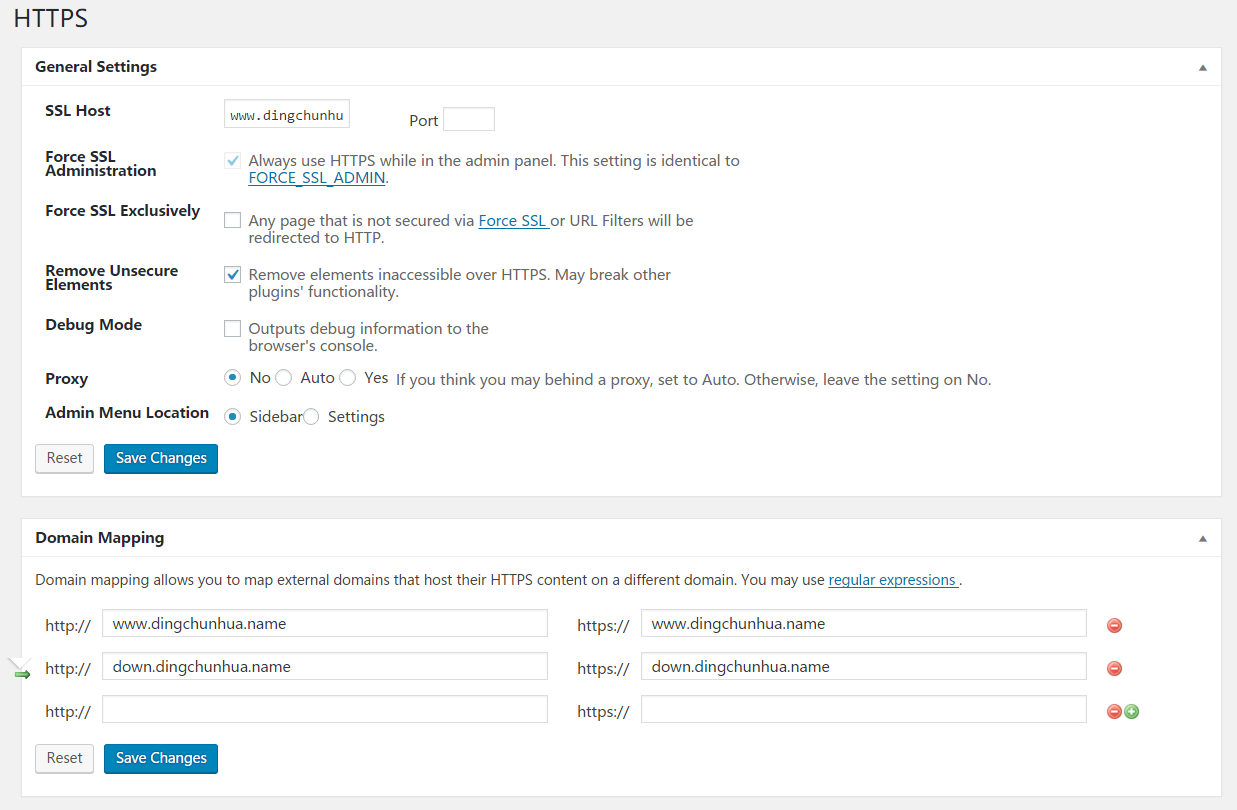Edit https down.dingchunhua.name field
Image resolution: width=1237 pixels, height=810 pixels.
[864, 666]
